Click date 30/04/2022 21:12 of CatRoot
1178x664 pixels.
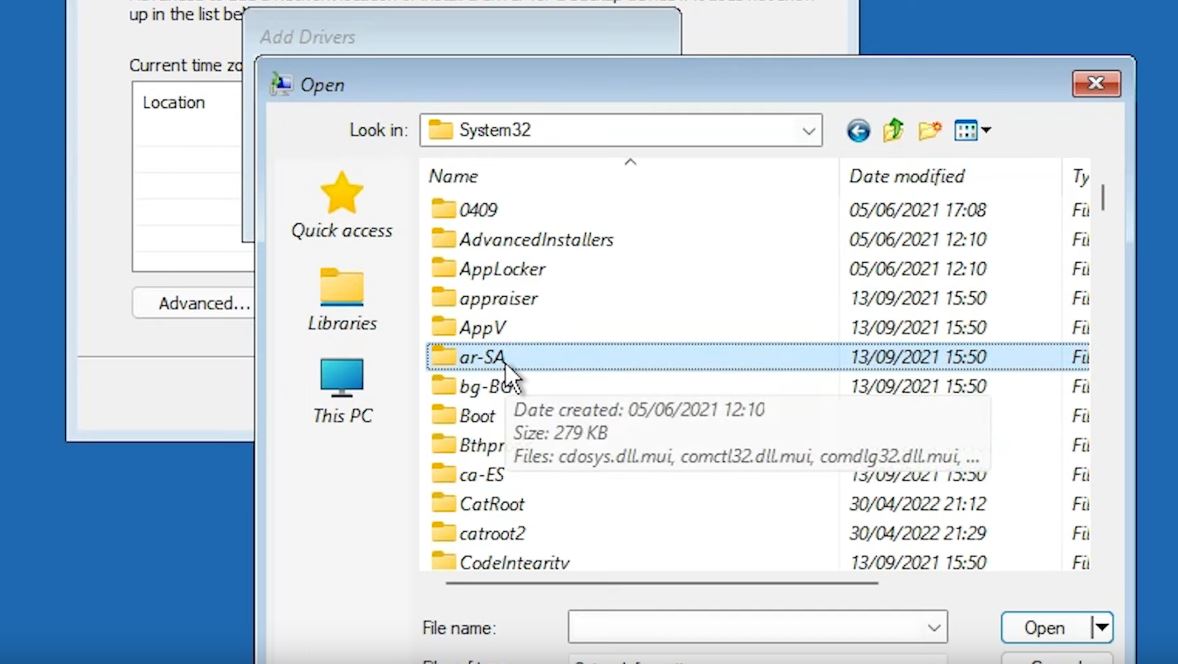[917, 504]
